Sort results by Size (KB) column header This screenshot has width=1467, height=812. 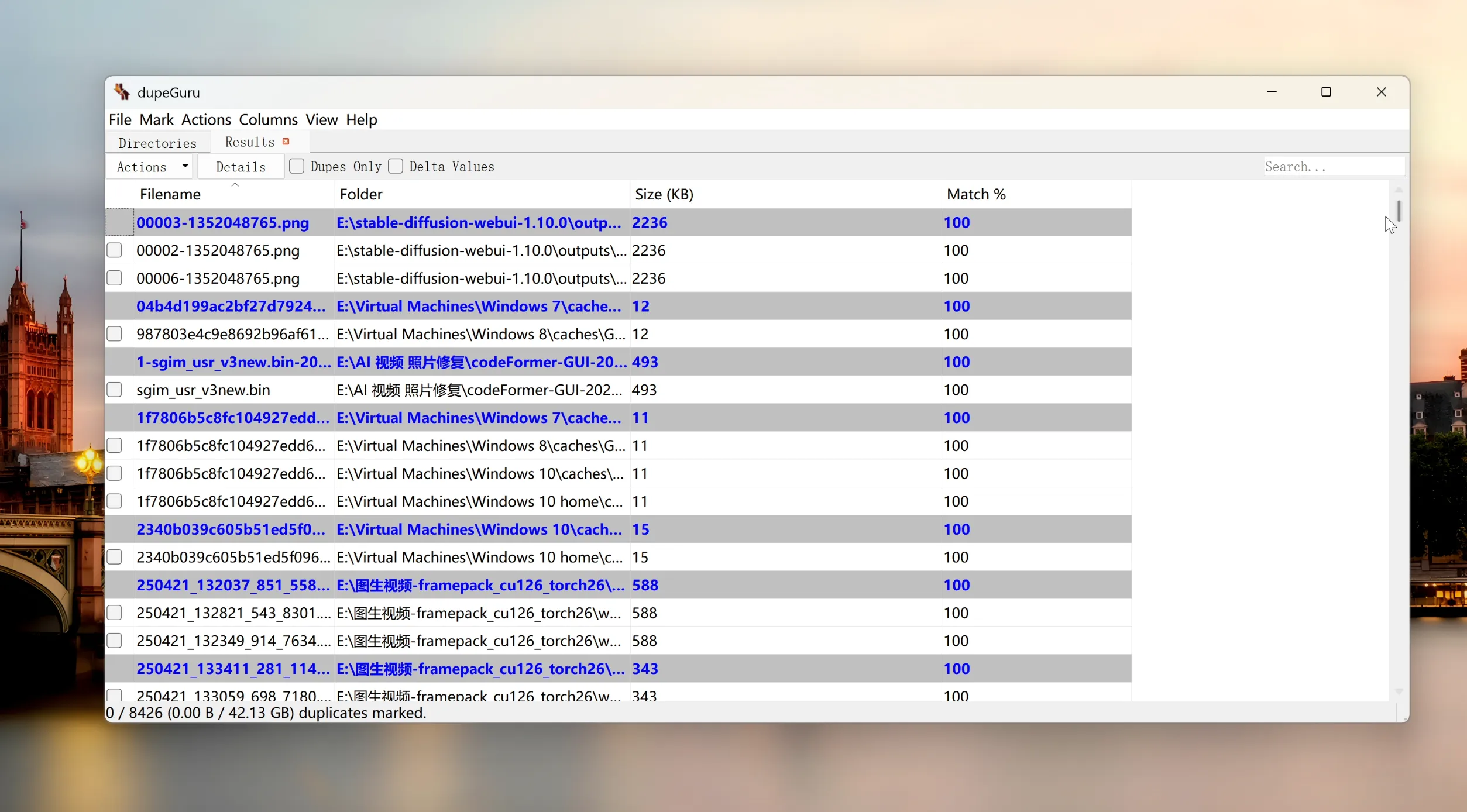point(664,194)
